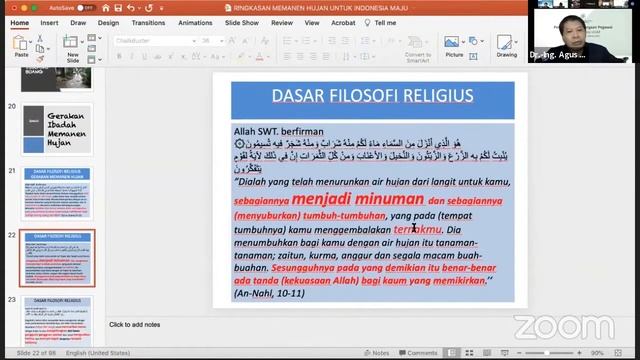The height and width of the screenshot is (360, 640).
Task: Switch to the View tab
Action: [x=312, y=23]
